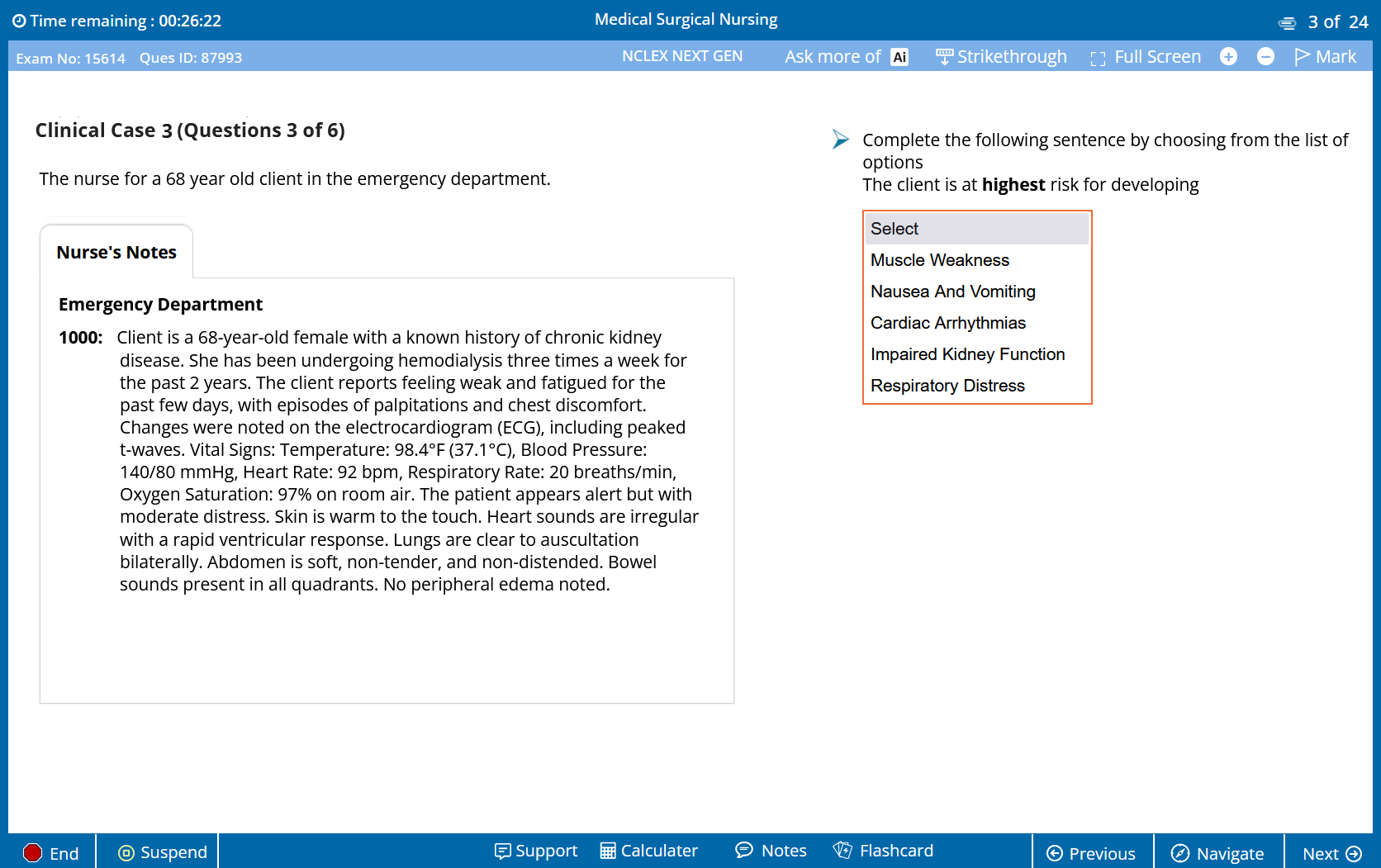
Task: Click the Medical Surgical Nursing title
Action: click(x=686, y=19)
